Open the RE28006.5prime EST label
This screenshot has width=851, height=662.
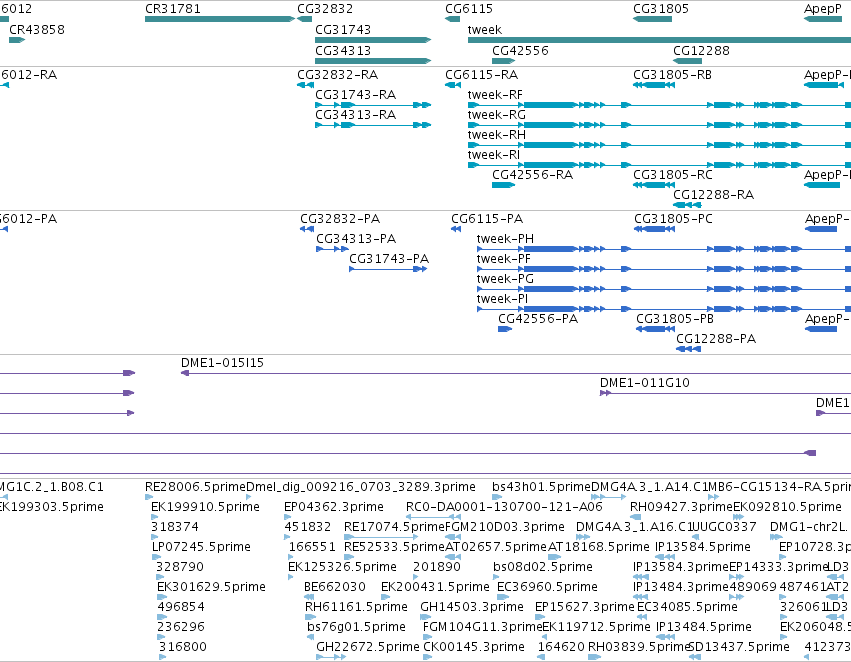click(x=195, y=487)
